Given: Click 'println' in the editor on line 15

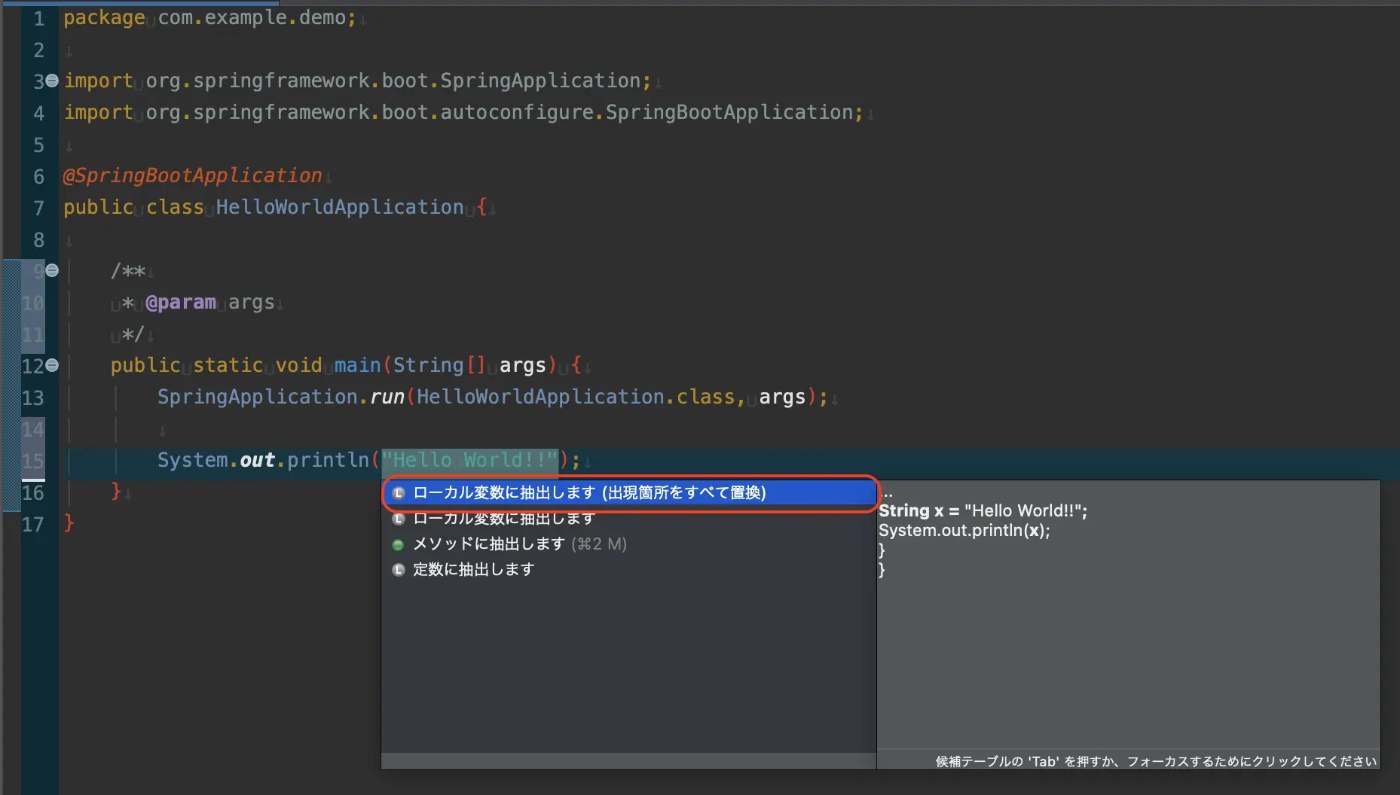Looking at the screenshot, I should (328, 460).
